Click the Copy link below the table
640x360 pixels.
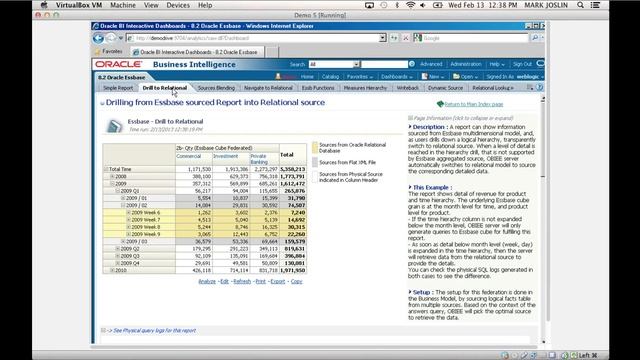point(297,282)
